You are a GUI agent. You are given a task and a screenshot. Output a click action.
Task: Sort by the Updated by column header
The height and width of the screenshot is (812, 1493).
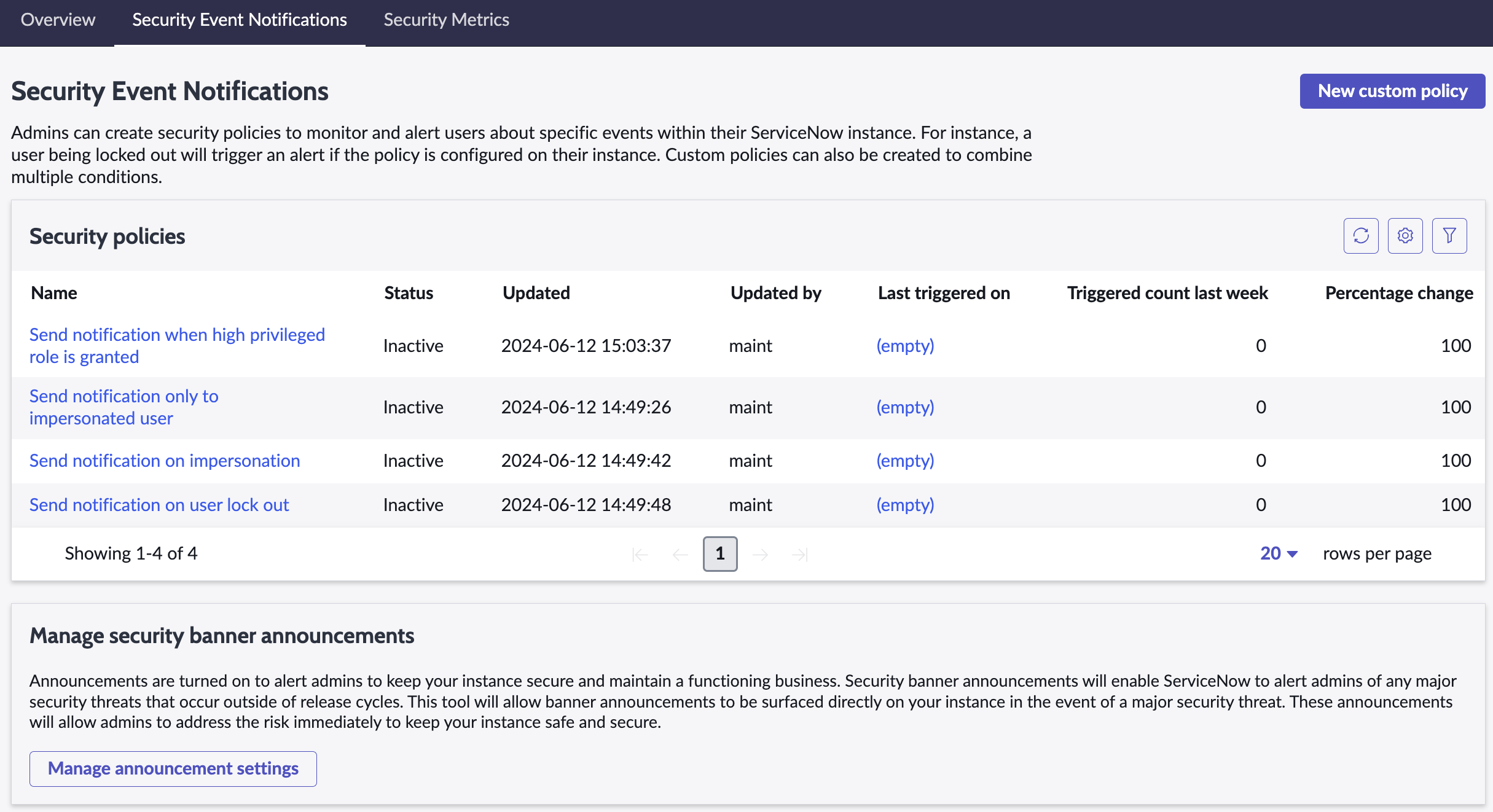tap(776, 293)
